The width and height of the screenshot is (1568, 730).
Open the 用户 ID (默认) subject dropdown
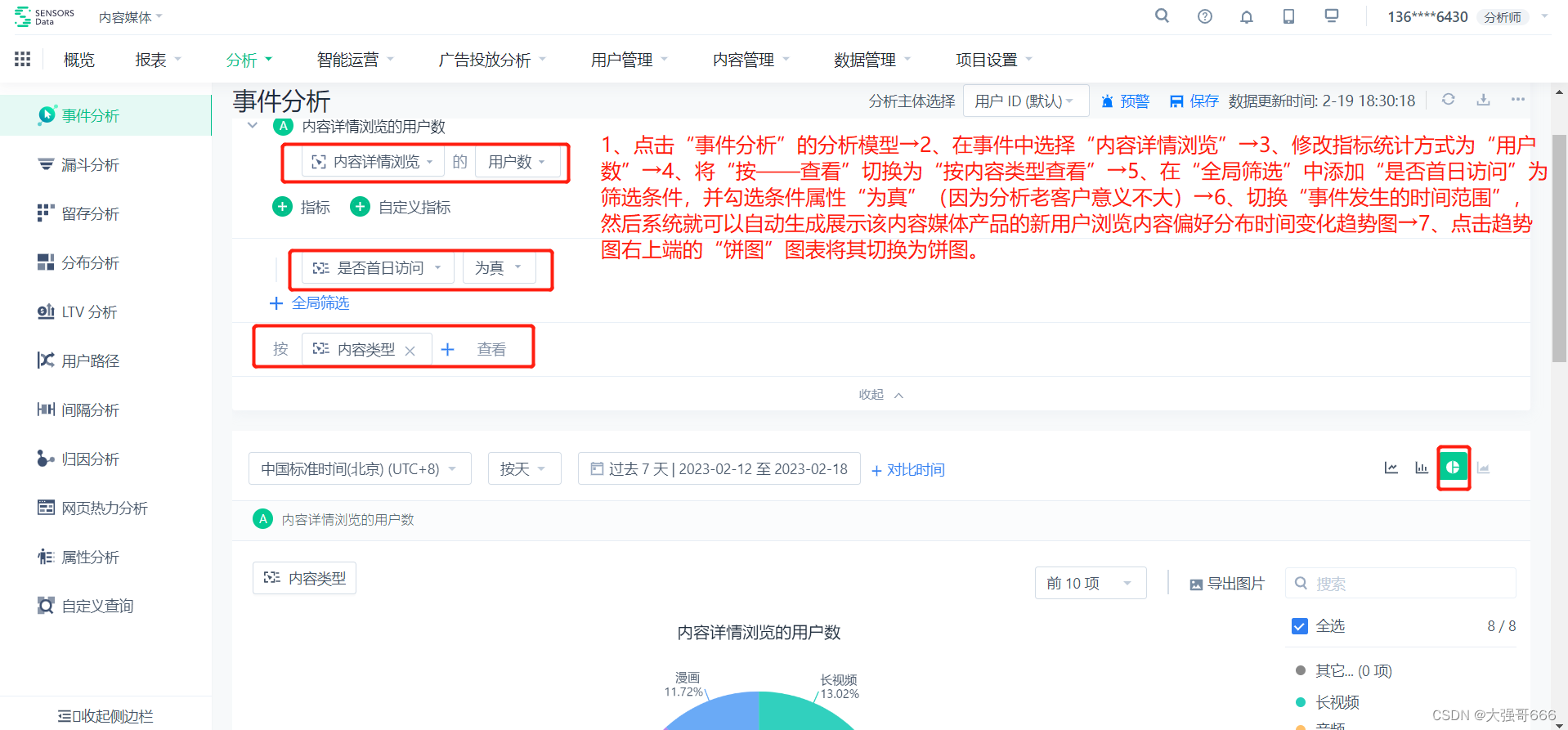[1025, 101]
